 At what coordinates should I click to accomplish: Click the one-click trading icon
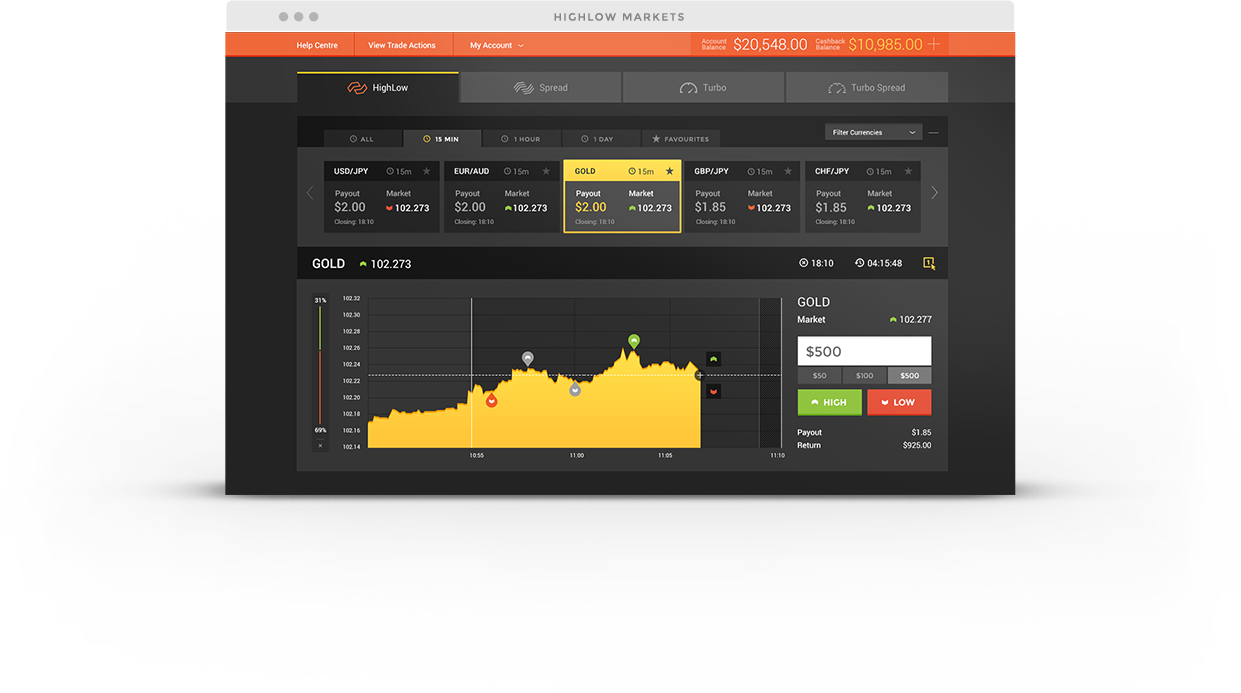point(929,263)
